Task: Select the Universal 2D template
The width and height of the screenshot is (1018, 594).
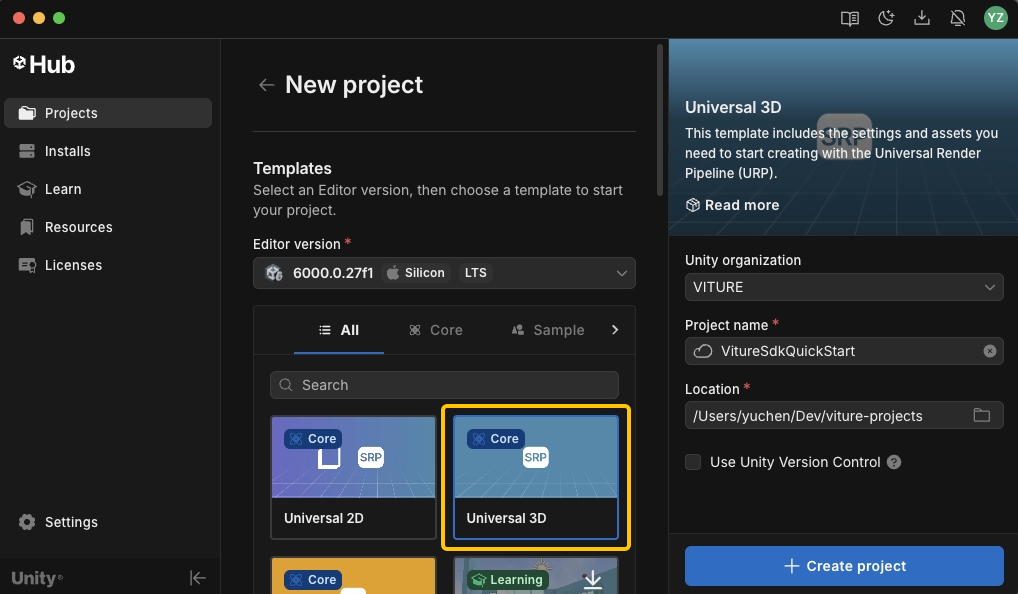Action: point(353,477)
